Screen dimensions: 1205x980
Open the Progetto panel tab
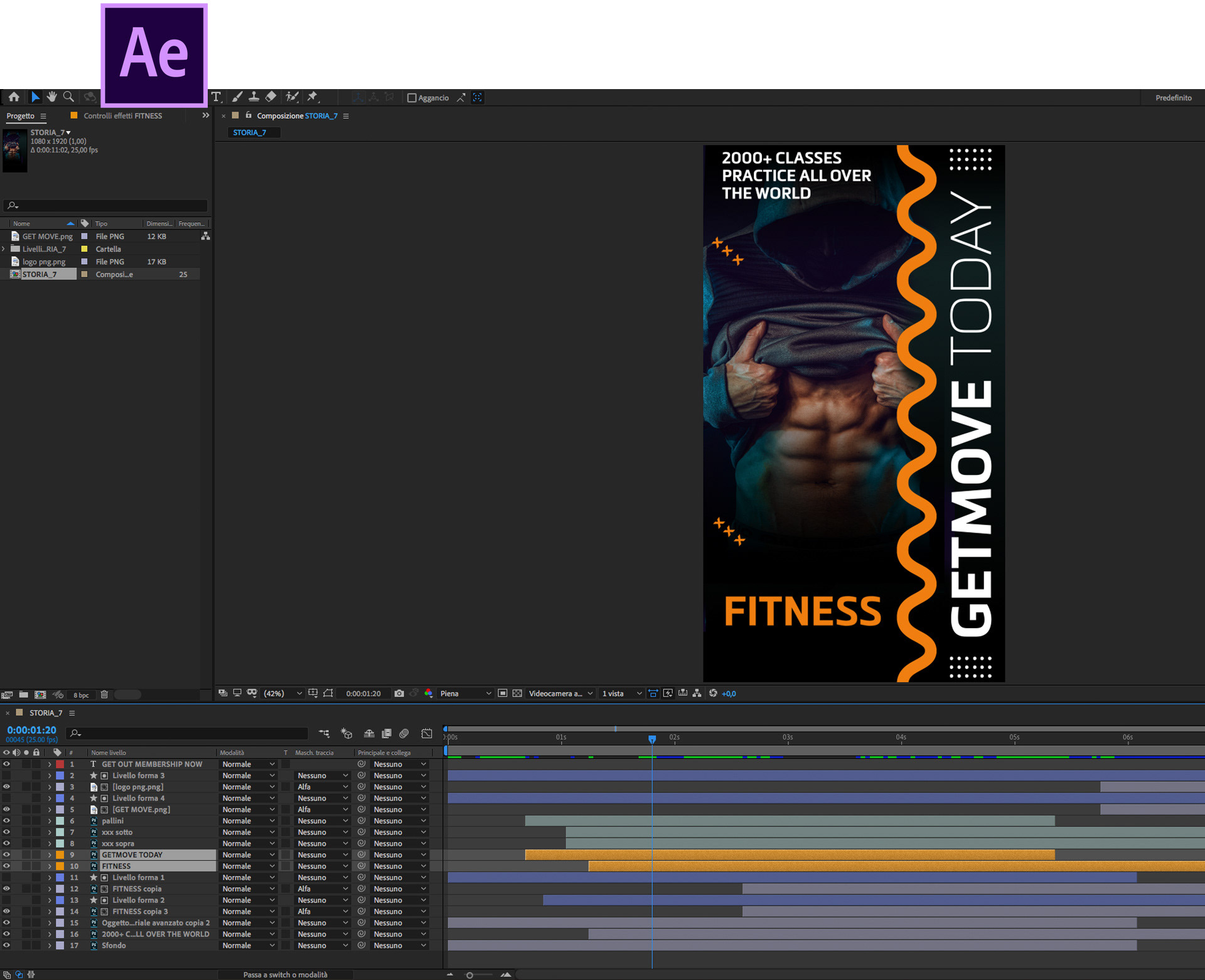click(21, 115)
